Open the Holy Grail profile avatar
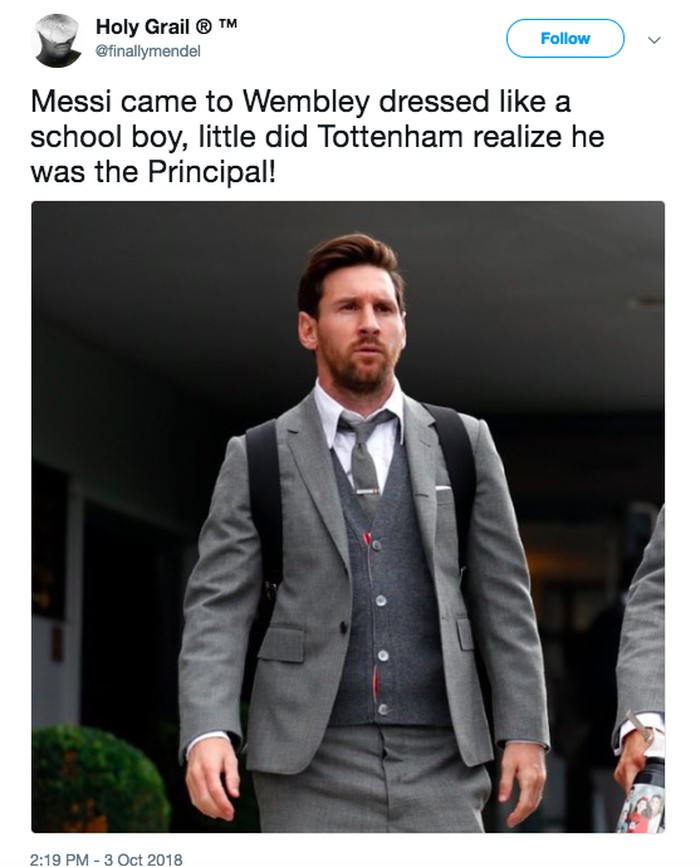Screen dimensions: 700x867 (58, 40)
